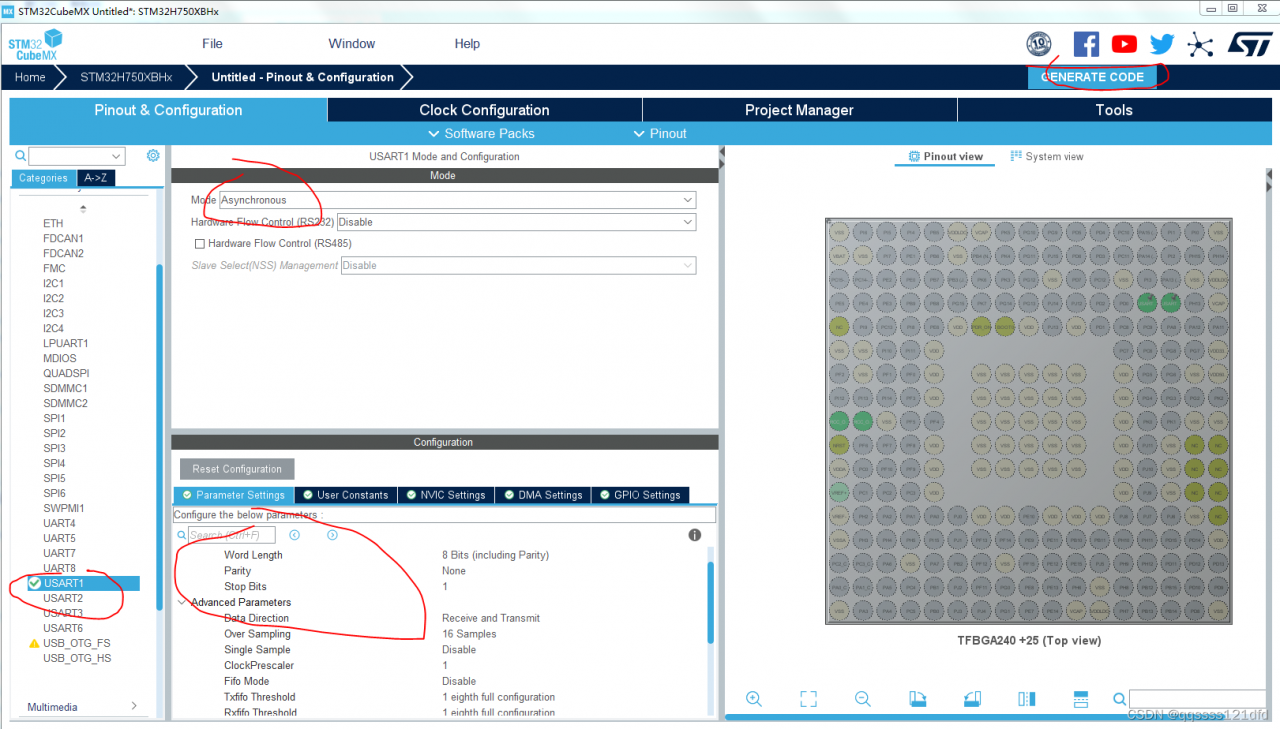1280x729 pixels.
Task: Flip the chip vertically with the split-pane icon
Action: click(1026, 699)
